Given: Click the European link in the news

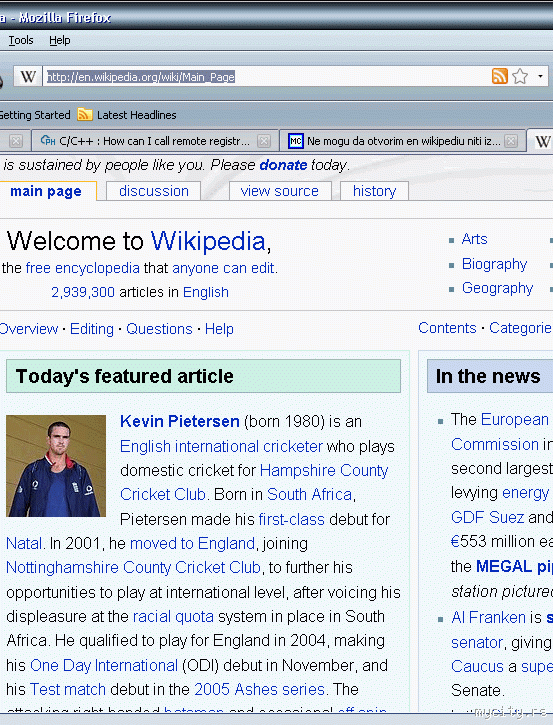Looking at the screenshot, I should 514,419.
